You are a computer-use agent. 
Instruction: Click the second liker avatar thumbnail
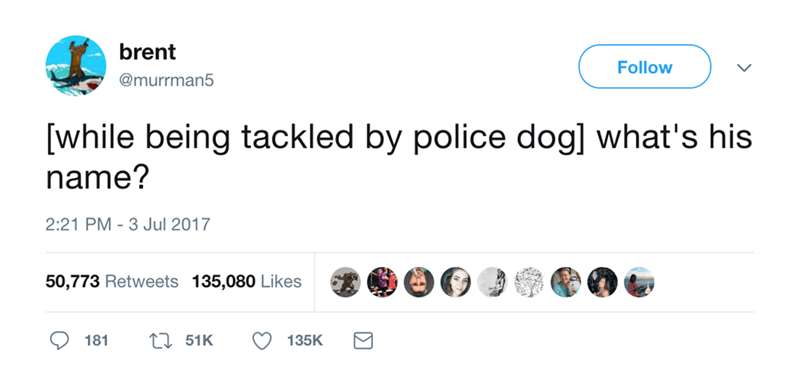pyautogui.click(x=382, y=282)
